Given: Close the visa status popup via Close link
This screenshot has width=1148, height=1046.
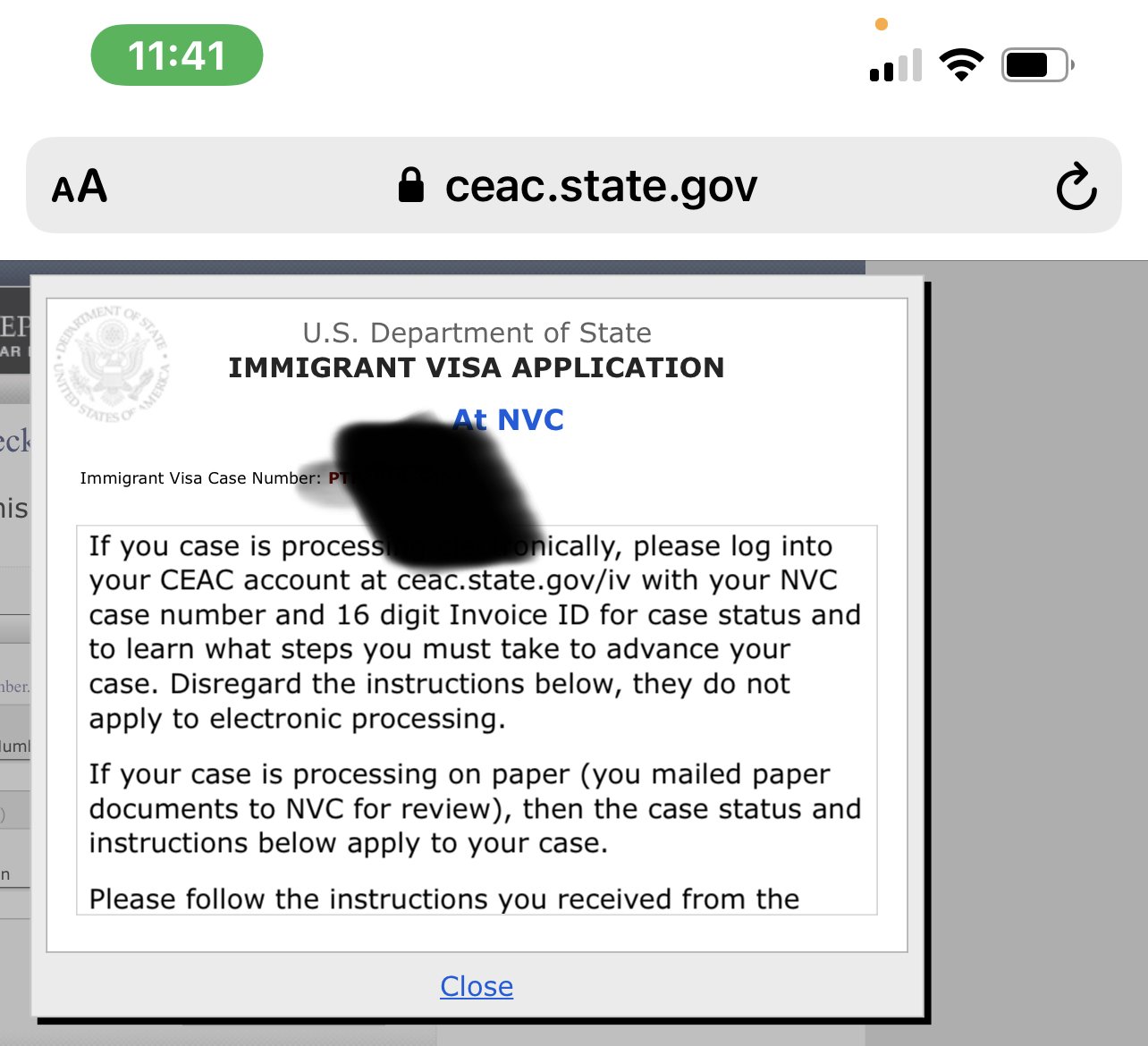Looking at the screenshot, I should [477, 986].
